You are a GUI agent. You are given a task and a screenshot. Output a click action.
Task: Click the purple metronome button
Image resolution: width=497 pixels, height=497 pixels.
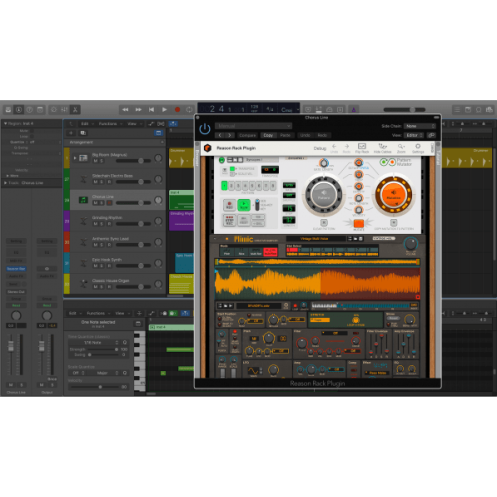pos(354,110)
